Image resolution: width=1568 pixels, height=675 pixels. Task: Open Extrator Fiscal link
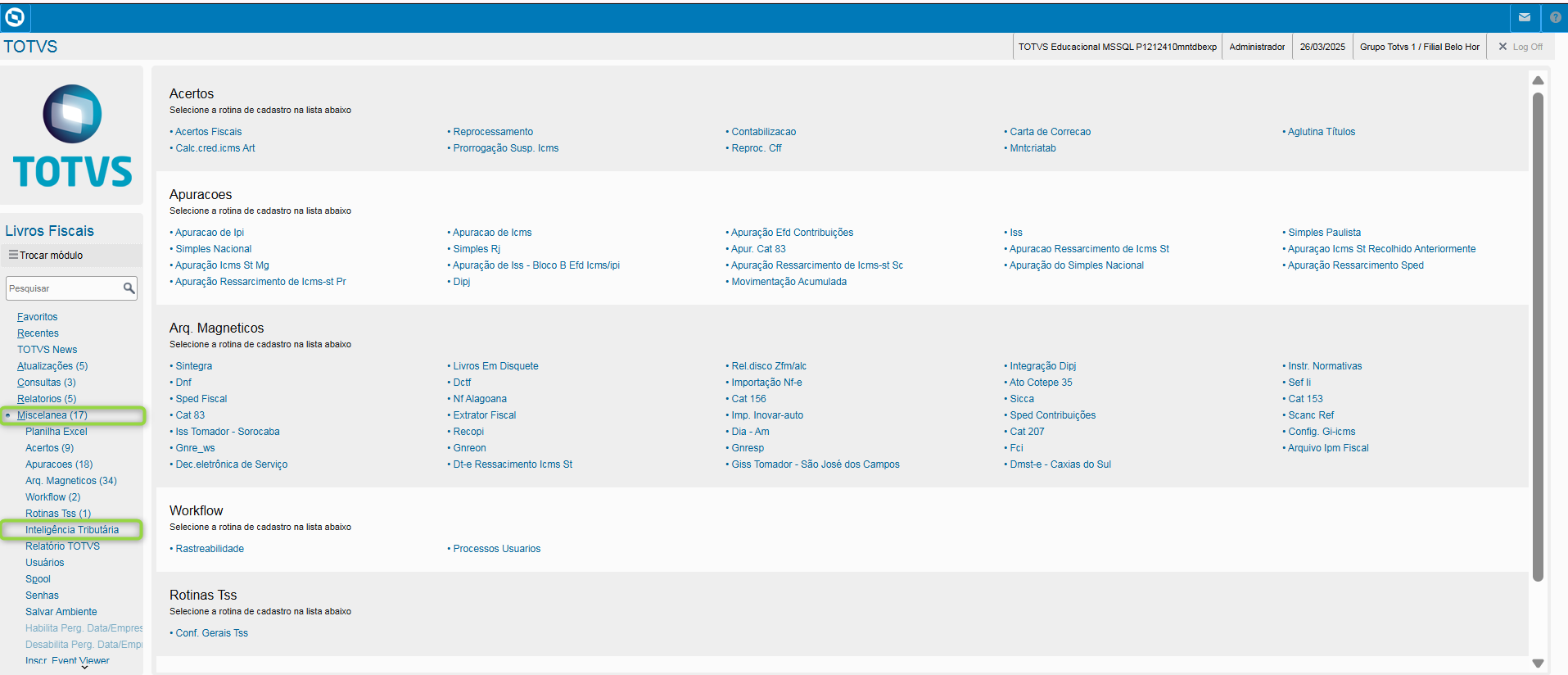coord(485,415)
